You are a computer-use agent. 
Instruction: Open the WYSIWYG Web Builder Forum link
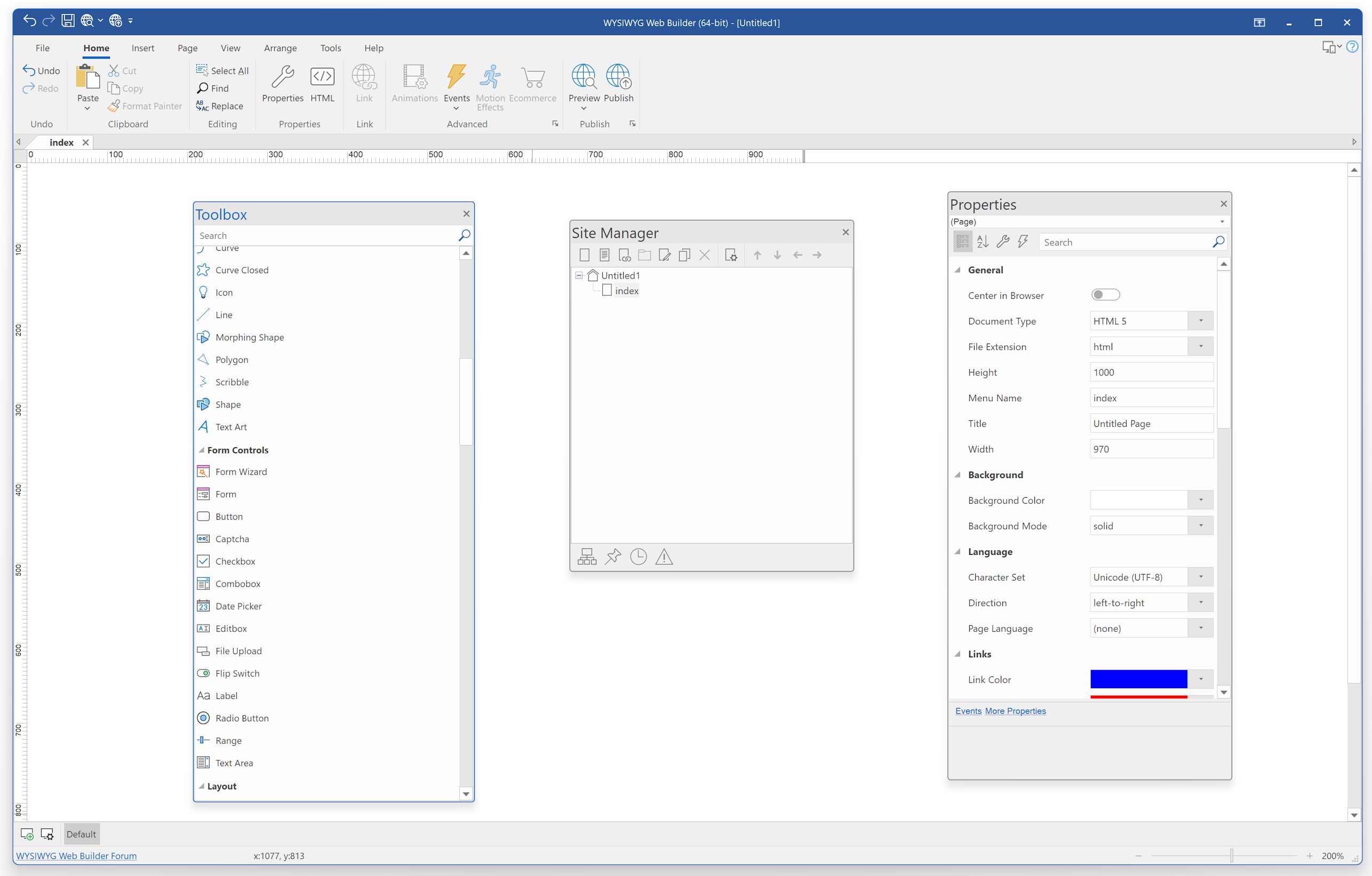coord(76,856)
